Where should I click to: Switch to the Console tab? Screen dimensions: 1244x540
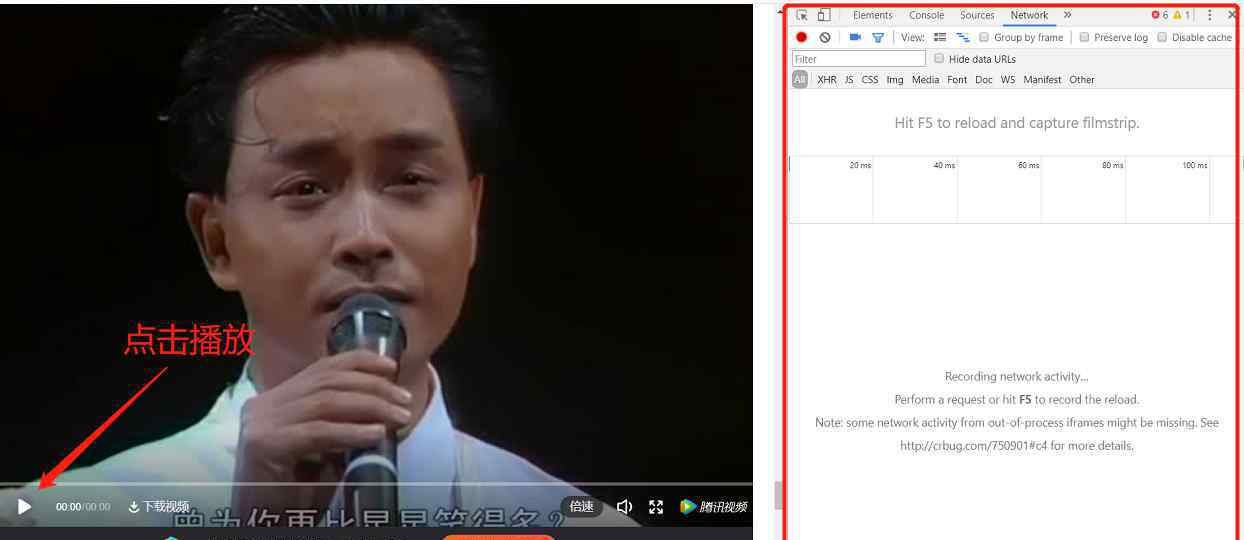926,15
